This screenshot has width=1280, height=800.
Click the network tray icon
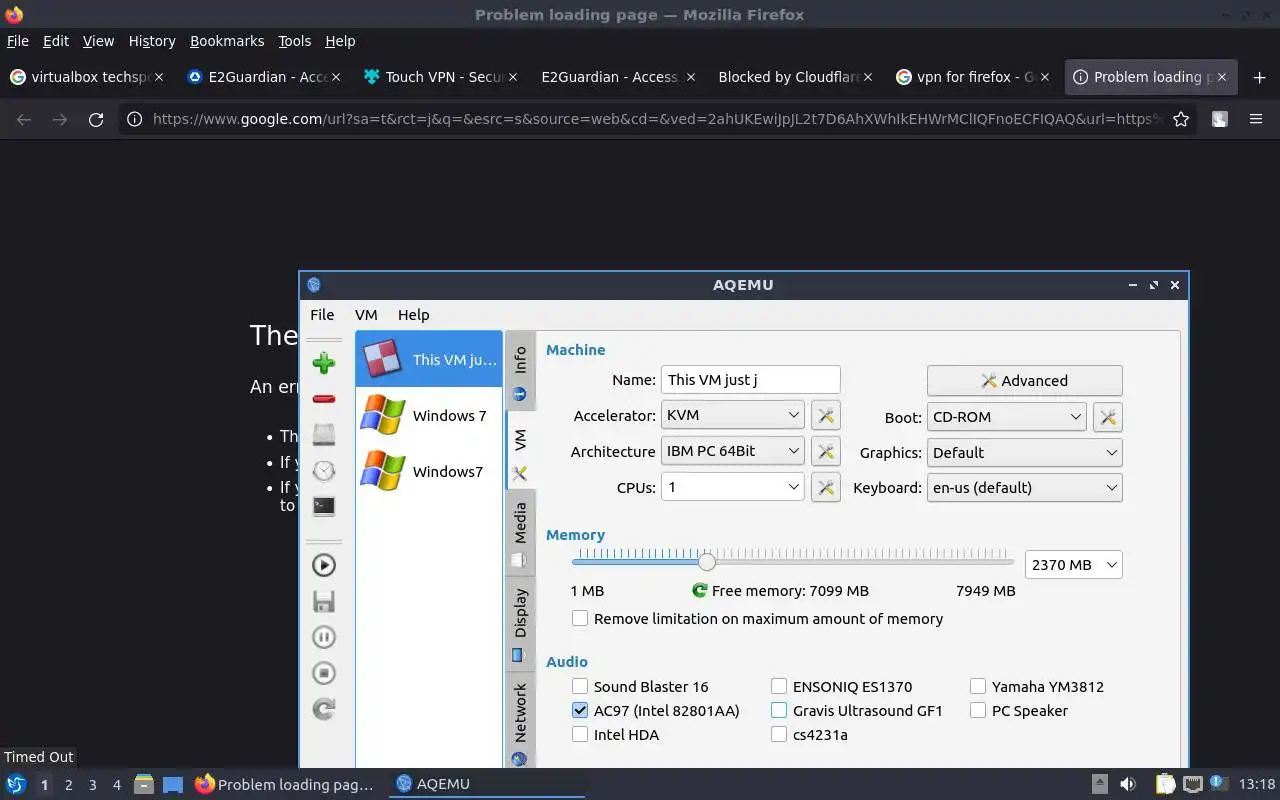coord(1192,784)
